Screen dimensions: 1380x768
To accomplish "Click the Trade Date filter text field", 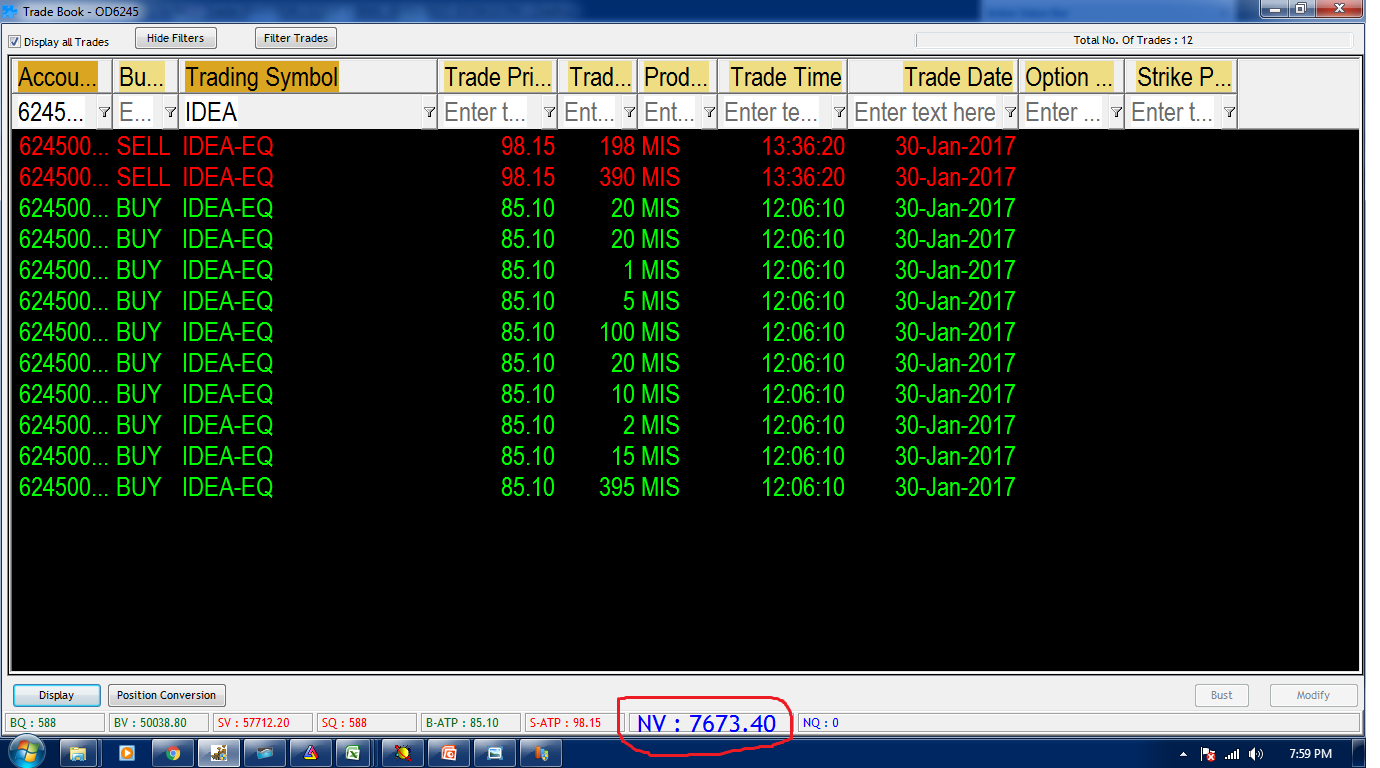I will (x=926, y=113).
